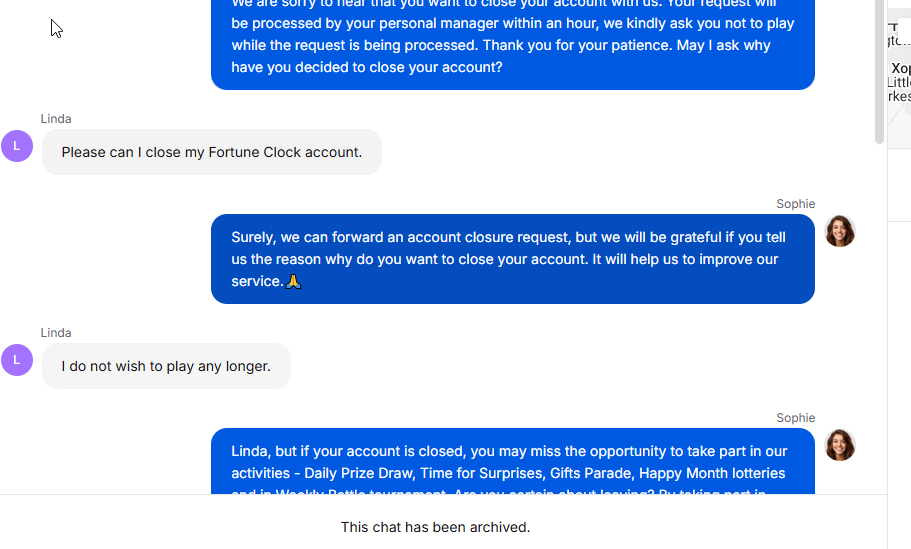Click the 'Linda' name above the Fortune Clock message
Viewport: 911px width, 549px height.
click(56, 119)
